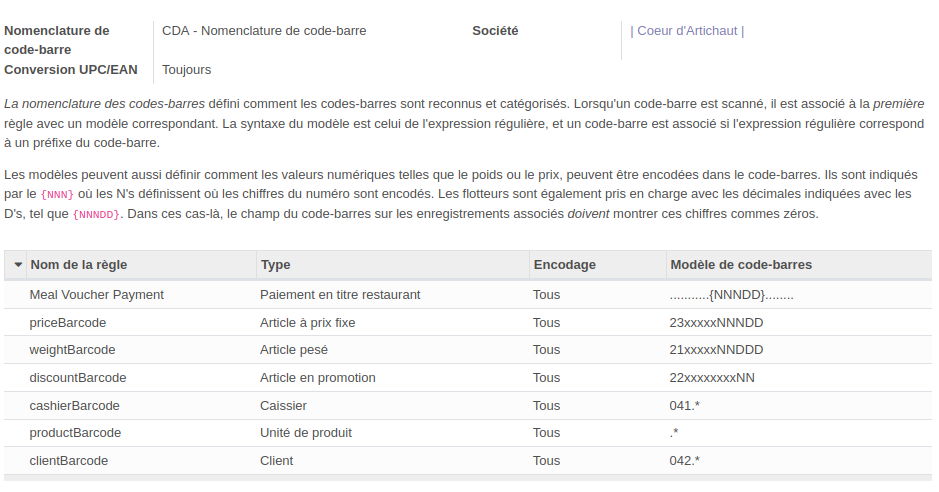
Task: Open the Coeur d'Artichaut company link
Action: pos(687,31)
